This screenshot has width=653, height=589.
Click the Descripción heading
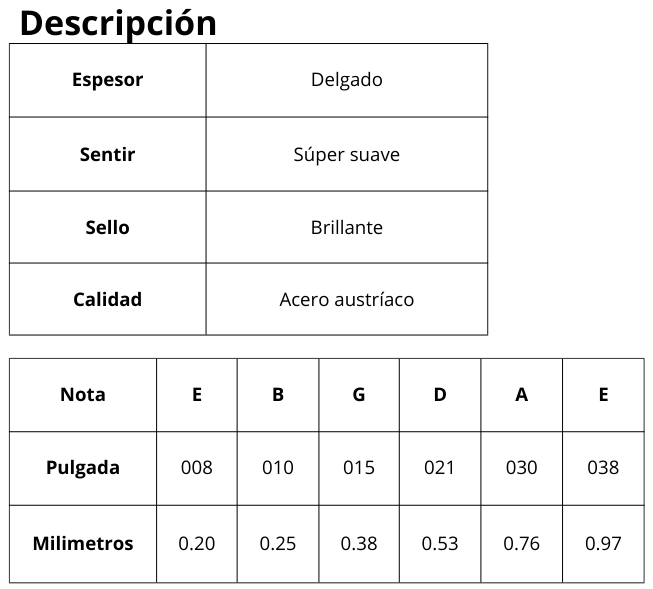click(118, 23)
